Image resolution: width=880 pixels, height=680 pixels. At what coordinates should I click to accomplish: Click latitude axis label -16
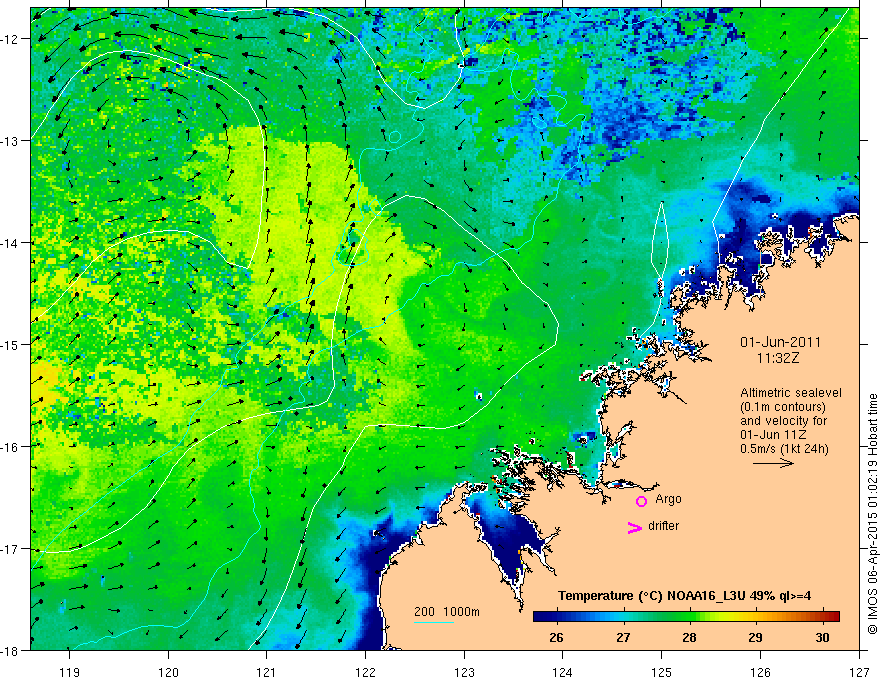tap(11, 447)
